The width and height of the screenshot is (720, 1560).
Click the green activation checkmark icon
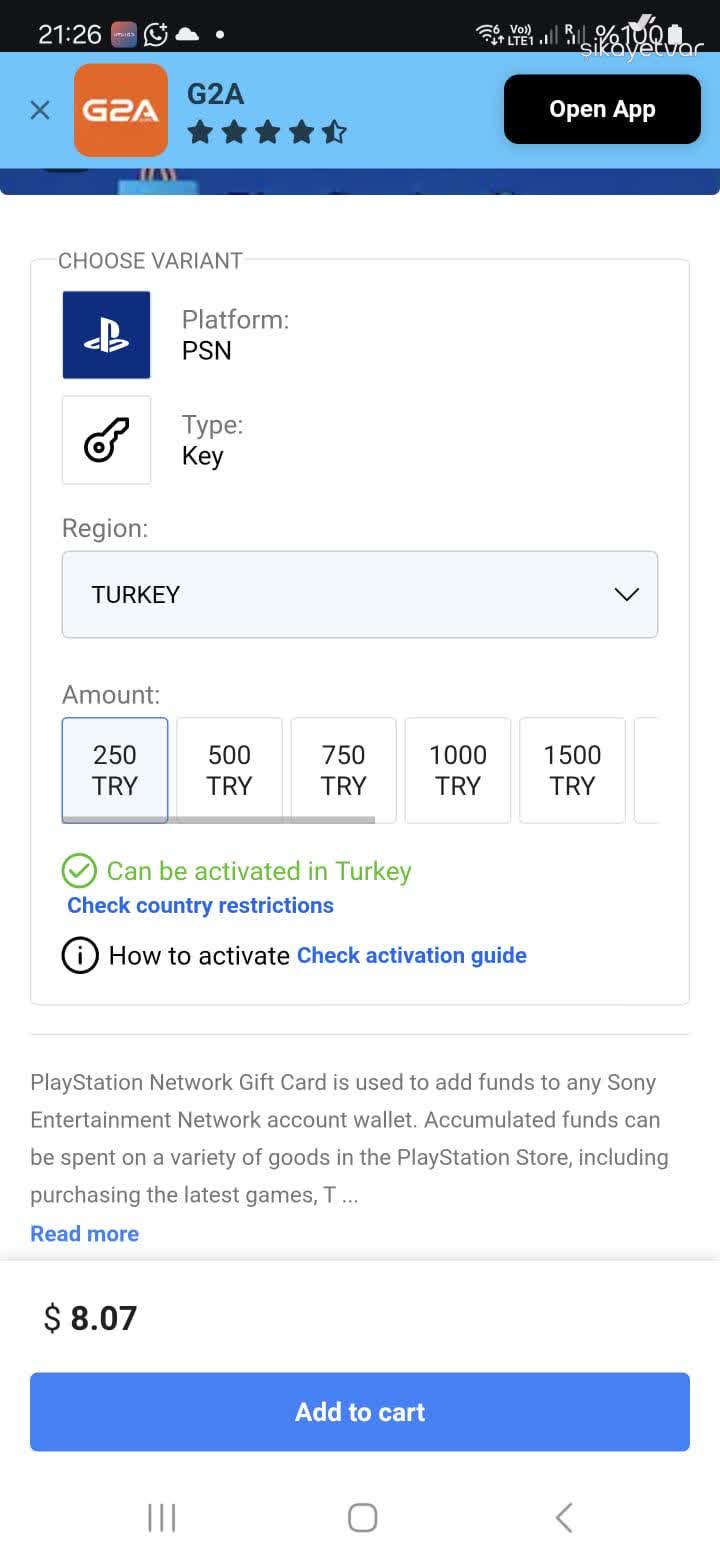[80, 871]
